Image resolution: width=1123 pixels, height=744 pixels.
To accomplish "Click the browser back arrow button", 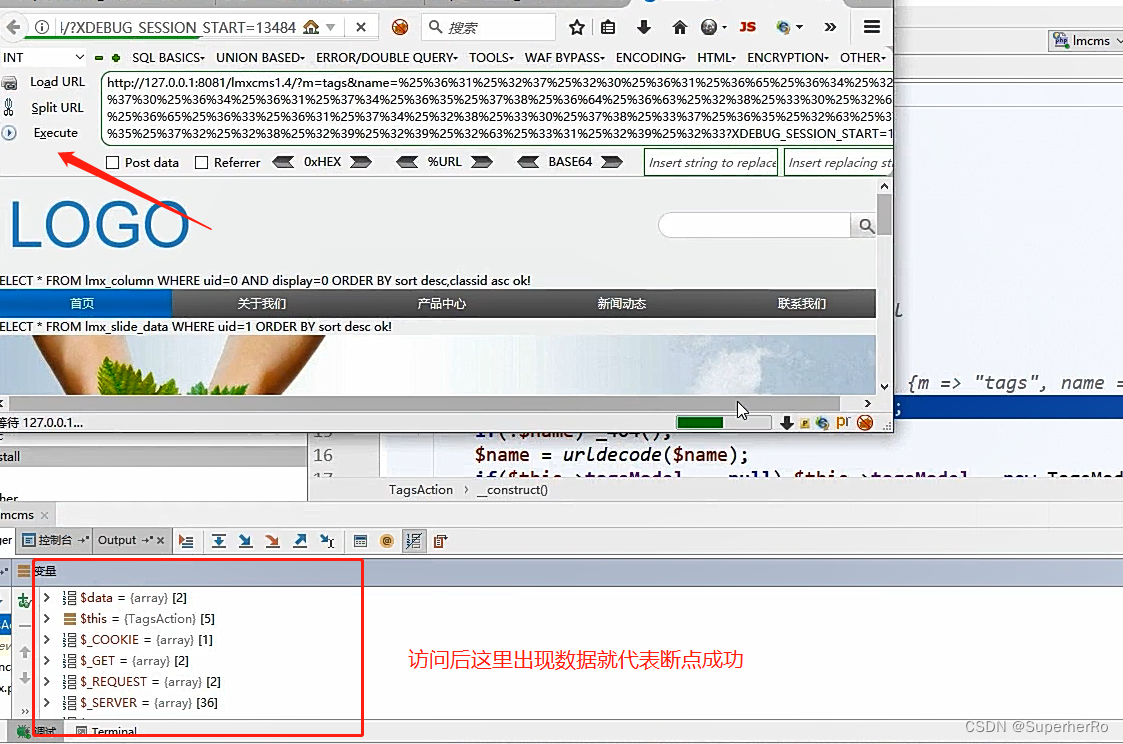I will 13,27.
